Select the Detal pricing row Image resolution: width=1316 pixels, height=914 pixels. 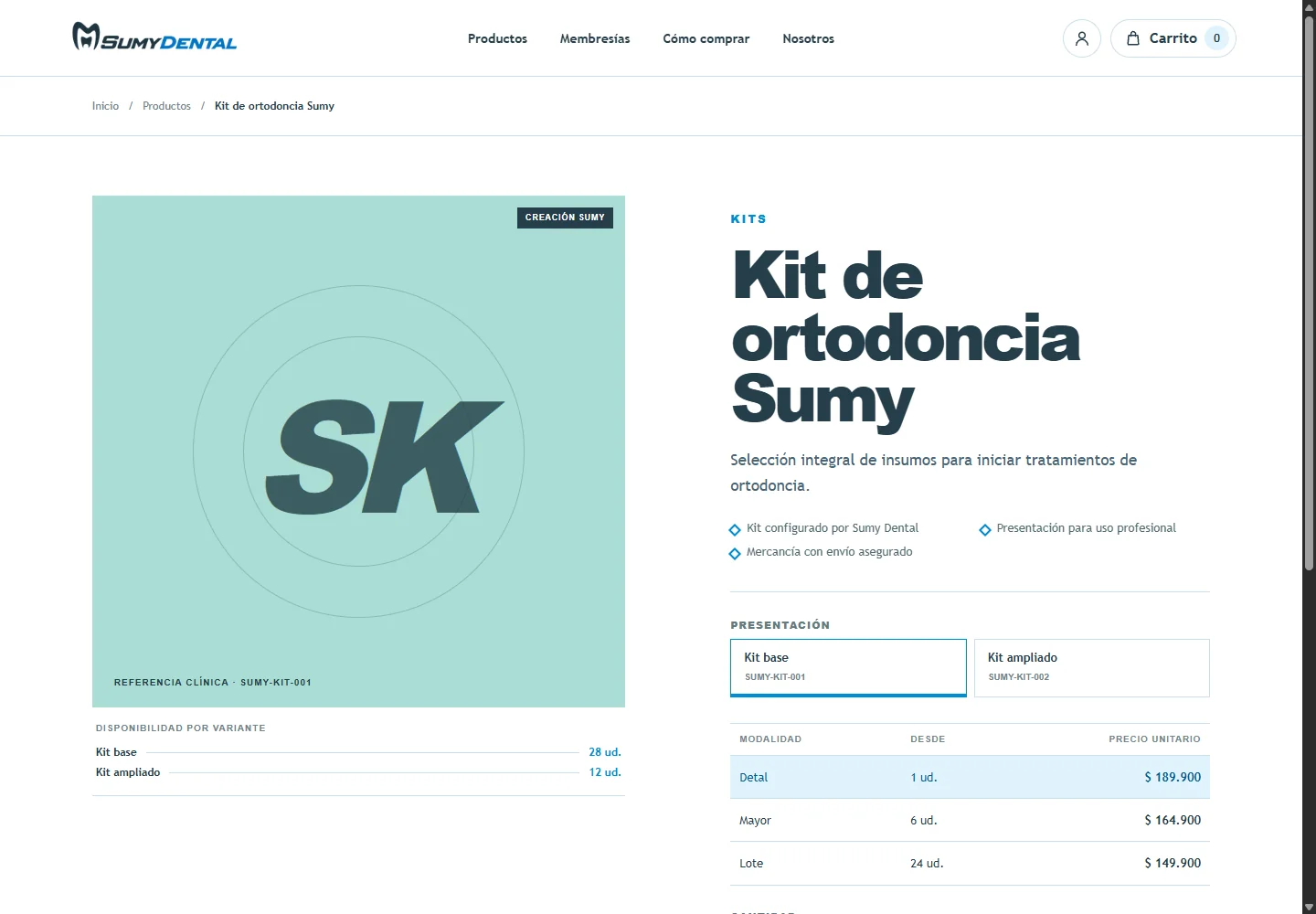[x=970, y=777]
